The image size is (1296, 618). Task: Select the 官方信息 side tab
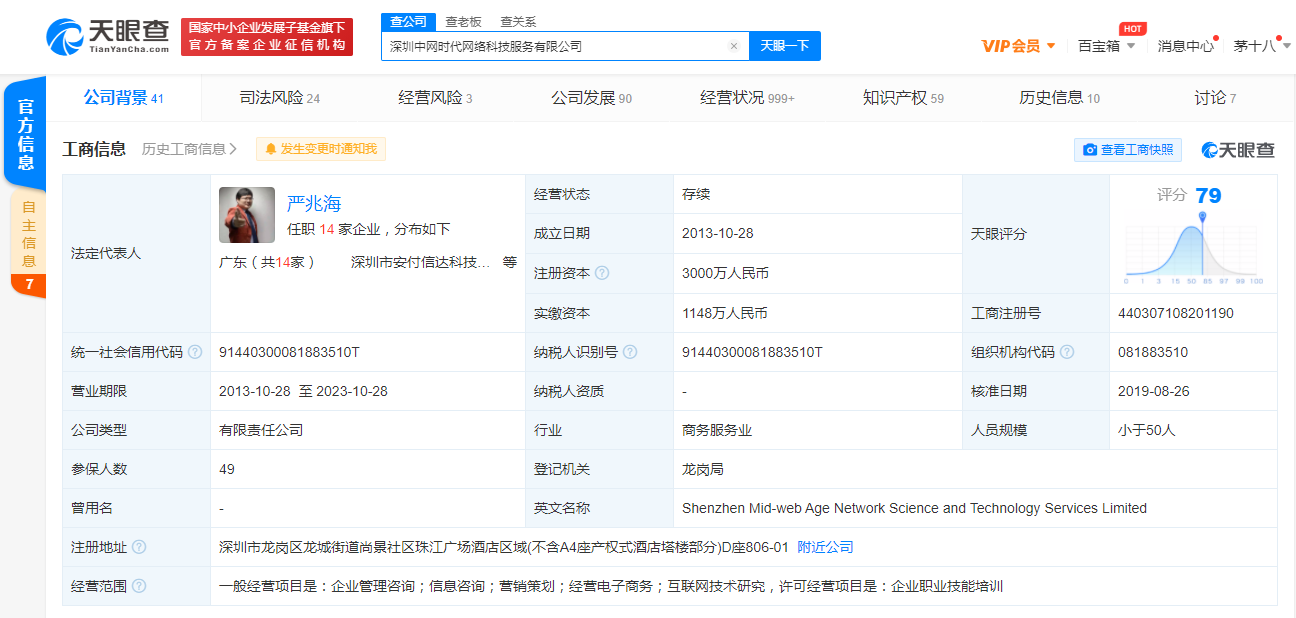[26, 134]
